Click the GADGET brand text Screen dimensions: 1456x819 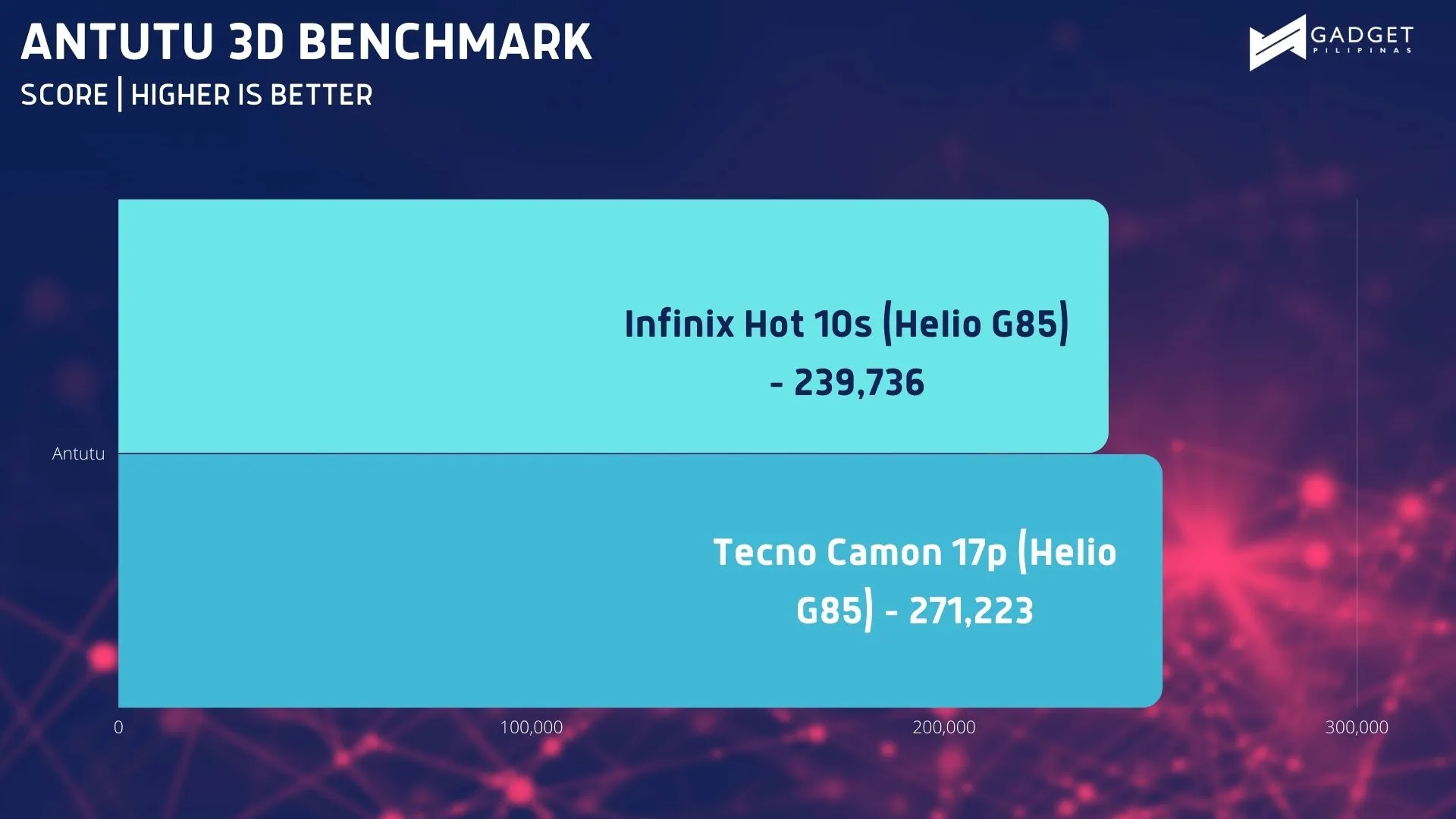[1362, 35]
